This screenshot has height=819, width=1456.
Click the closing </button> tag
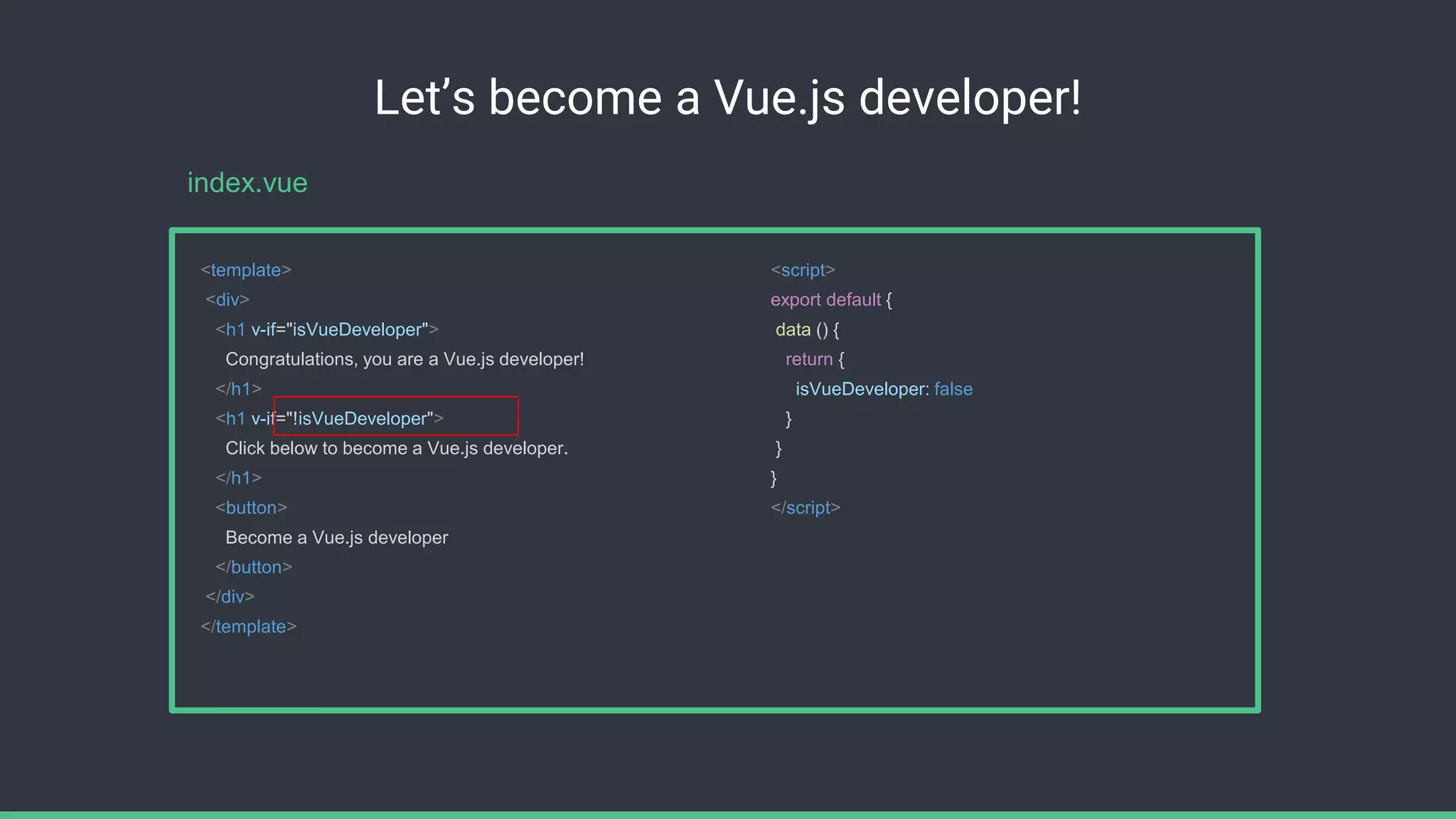[254, 567]
